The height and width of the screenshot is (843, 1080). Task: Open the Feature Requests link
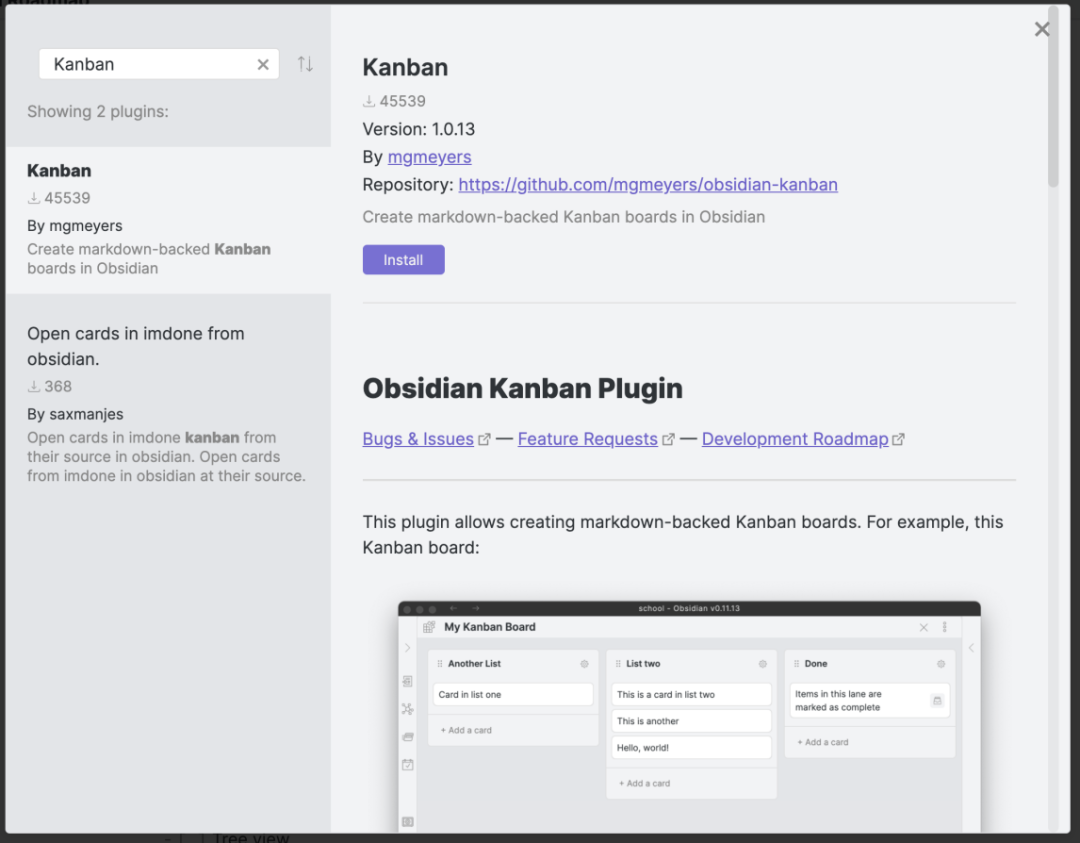(x=588, y=439)
